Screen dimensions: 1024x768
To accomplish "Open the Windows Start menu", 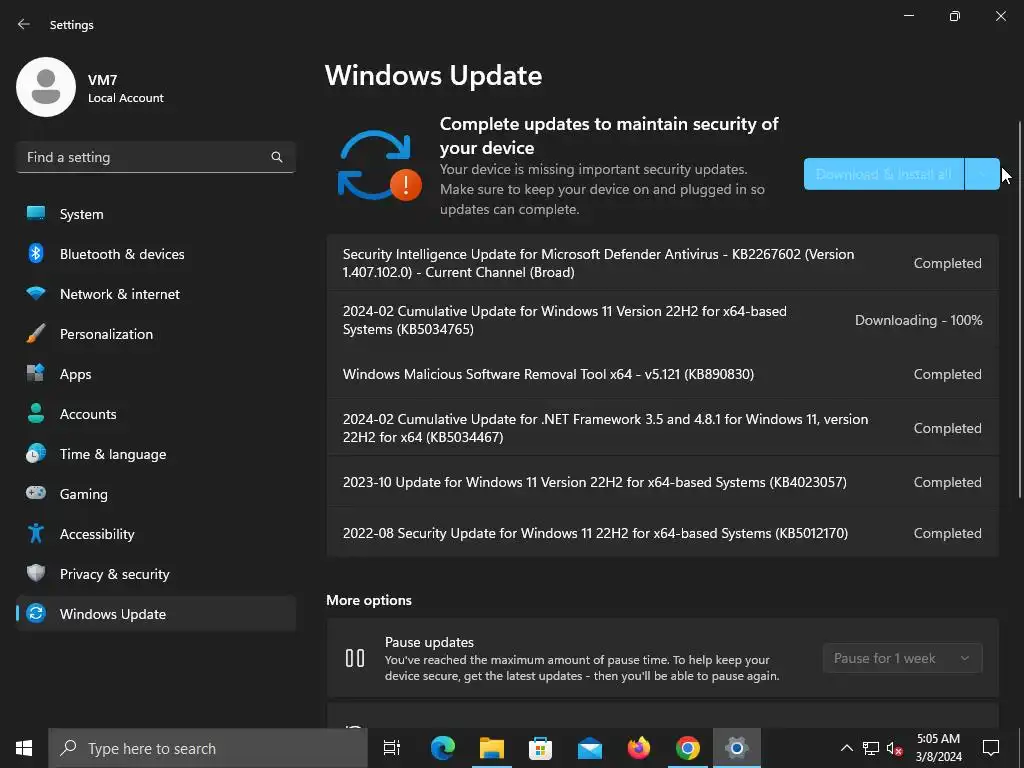I will tap(24, 748).
